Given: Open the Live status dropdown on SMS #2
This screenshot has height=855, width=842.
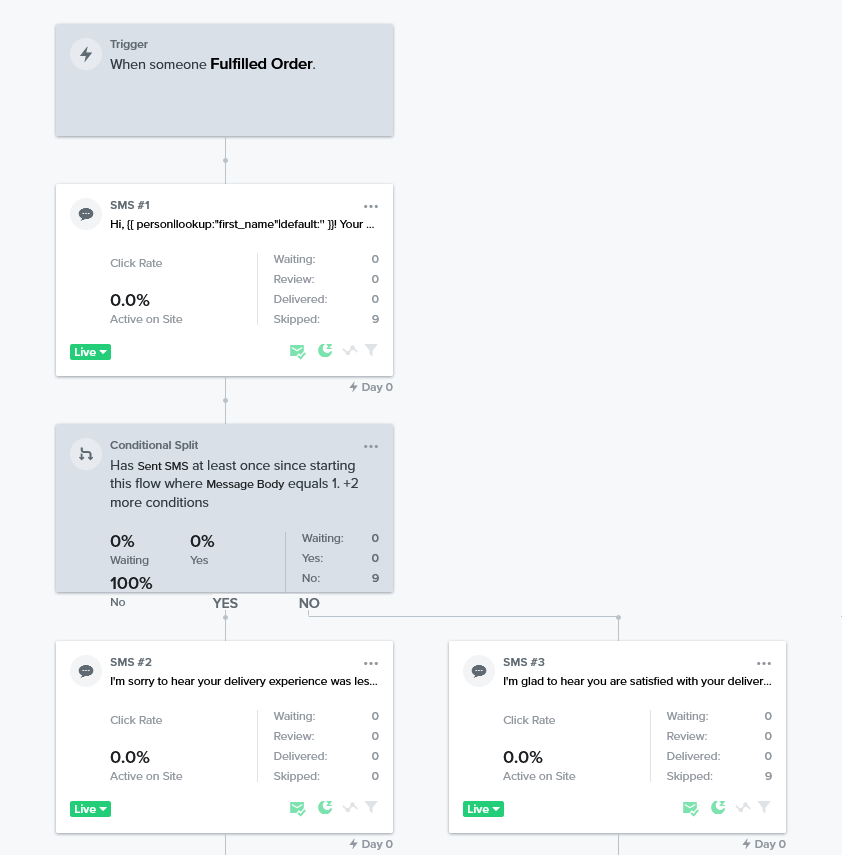Looking at the screenshot, I should pos(90,807).
